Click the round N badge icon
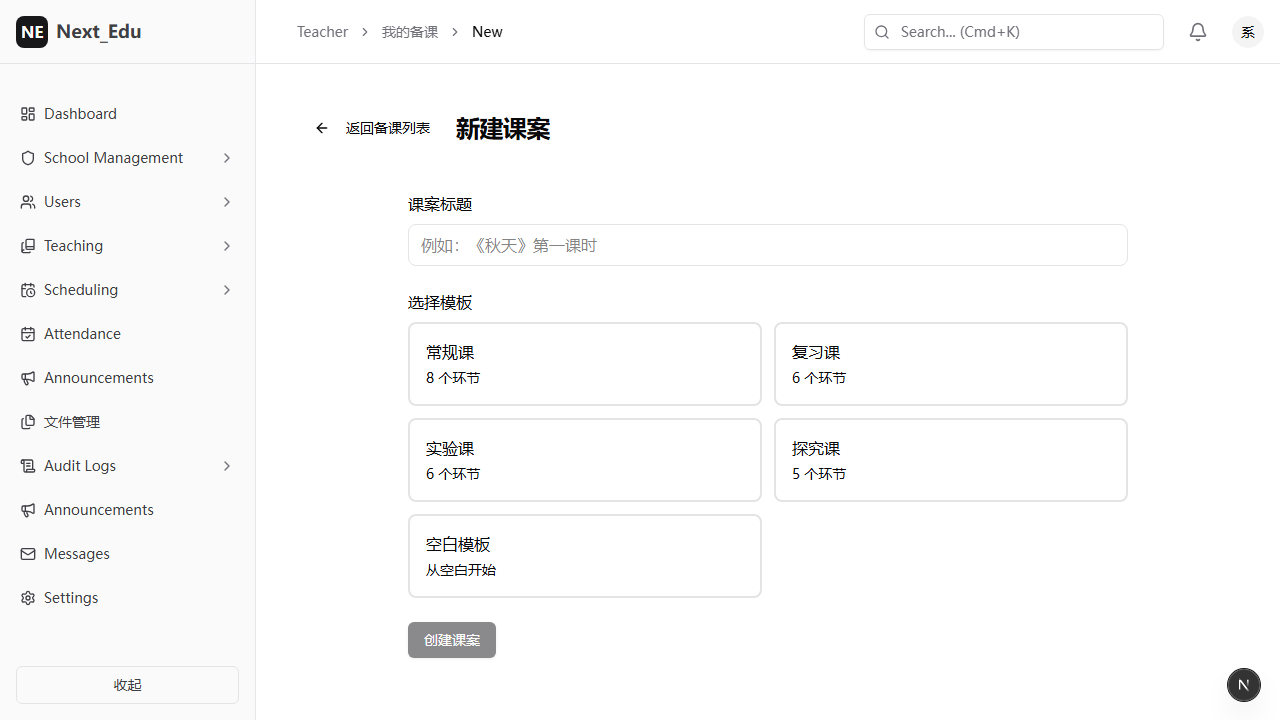1280x720 pixels. tap(1244, 685)
